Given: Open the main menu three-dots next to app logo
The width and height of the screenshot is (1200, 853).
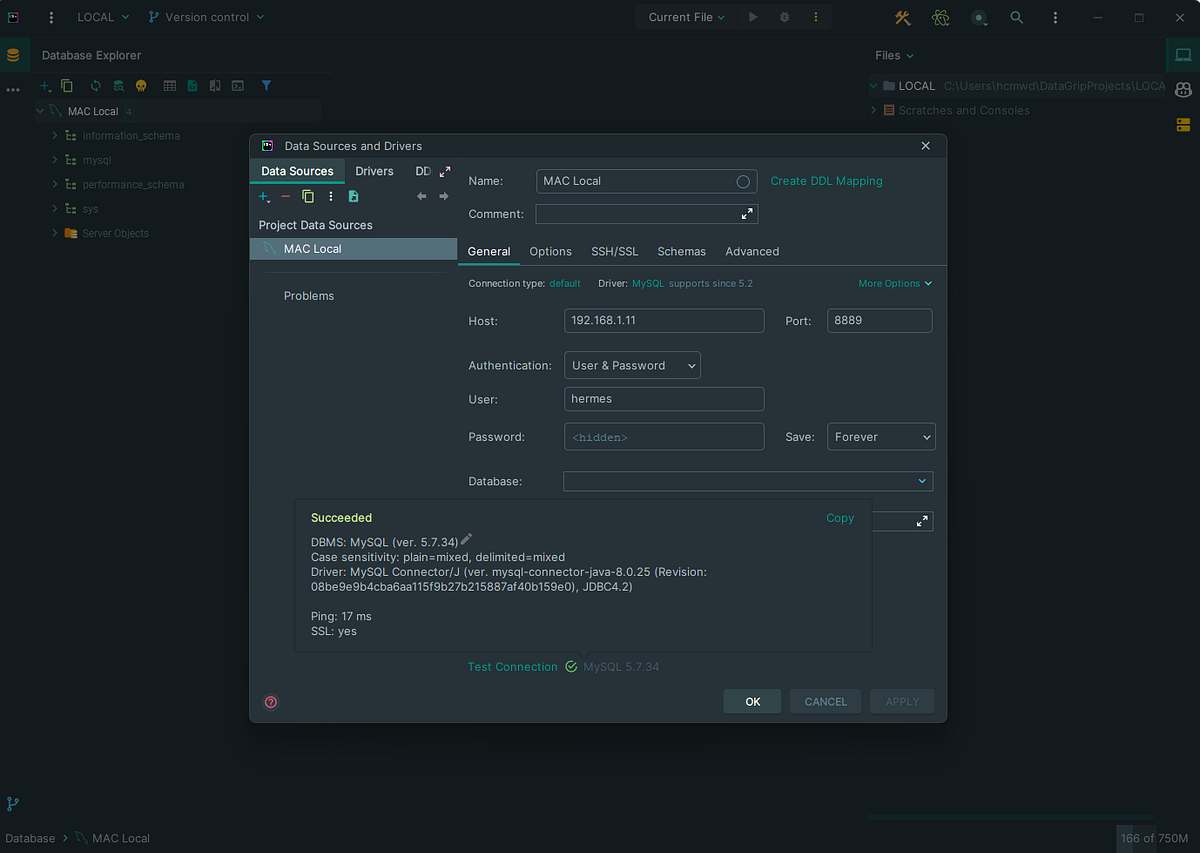Looking at the screenshot, I should pyautogui.click(x=52, y=17).
